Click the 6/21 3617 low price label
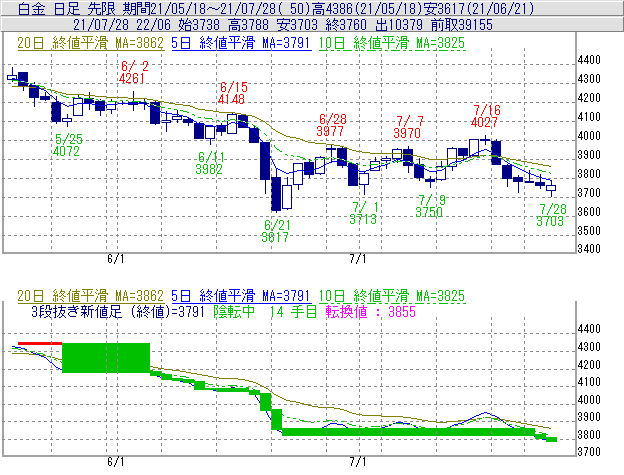 [276, 231]
